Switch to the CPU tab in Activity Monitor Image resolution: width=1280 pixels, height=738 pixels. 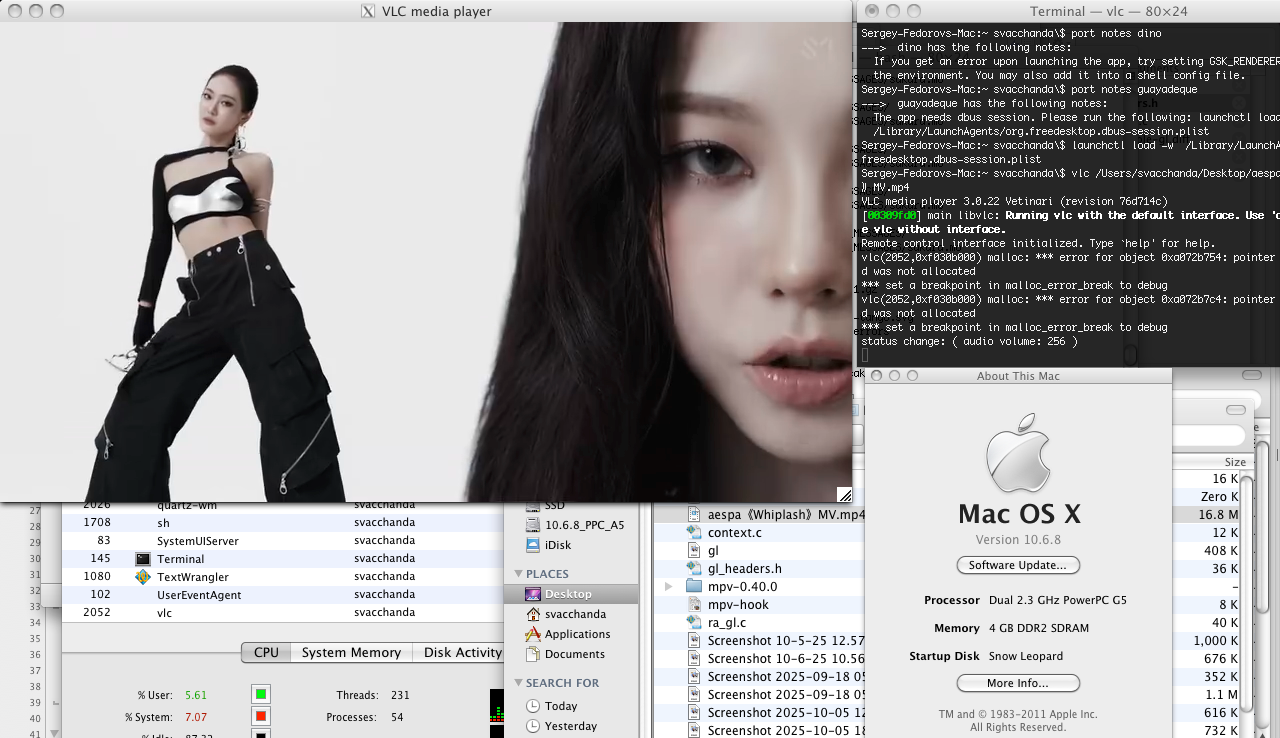(266, 652)
